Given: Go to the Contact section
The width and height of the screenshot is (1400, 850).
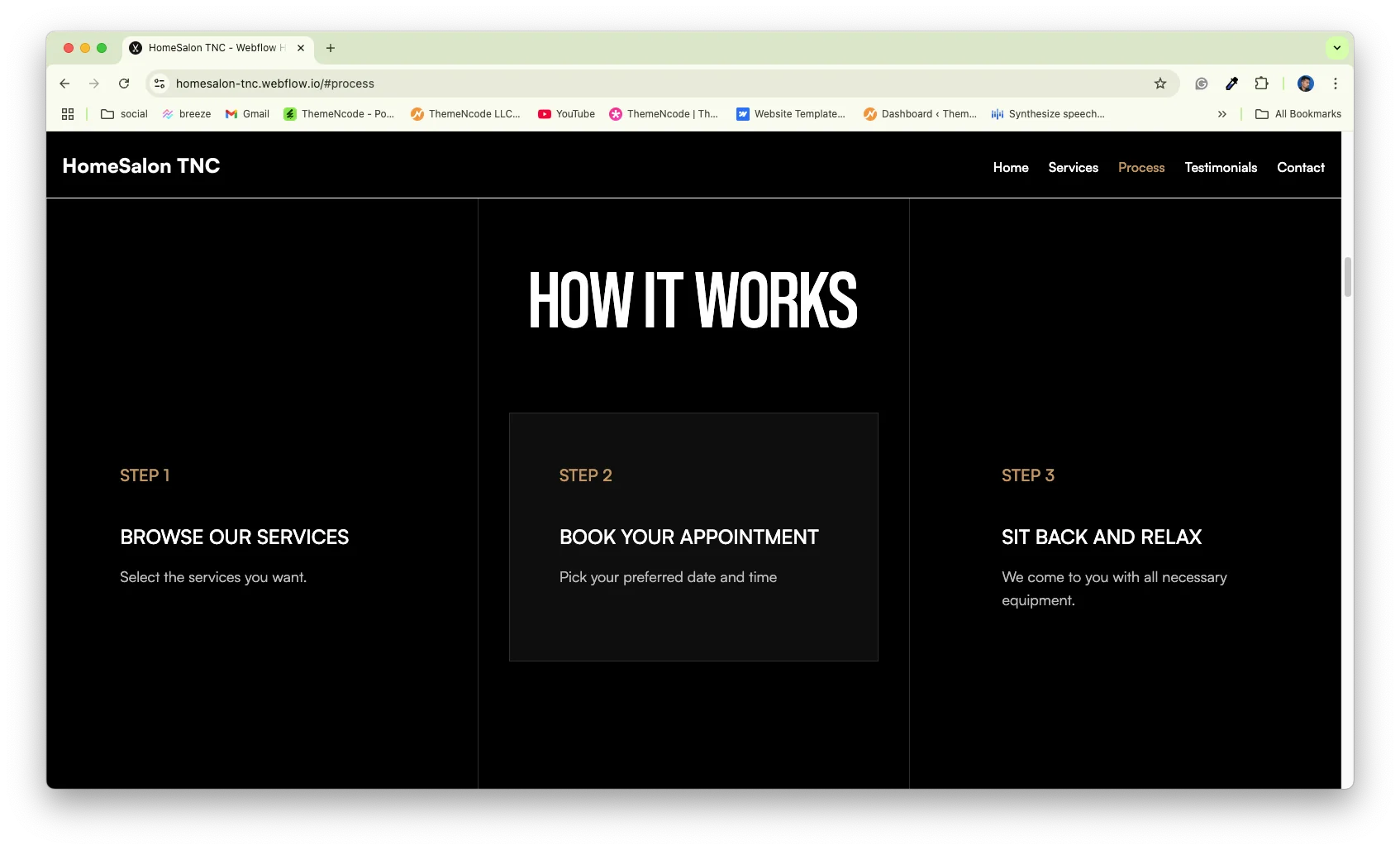Looking at the screenshot, I should point(1300,167).
